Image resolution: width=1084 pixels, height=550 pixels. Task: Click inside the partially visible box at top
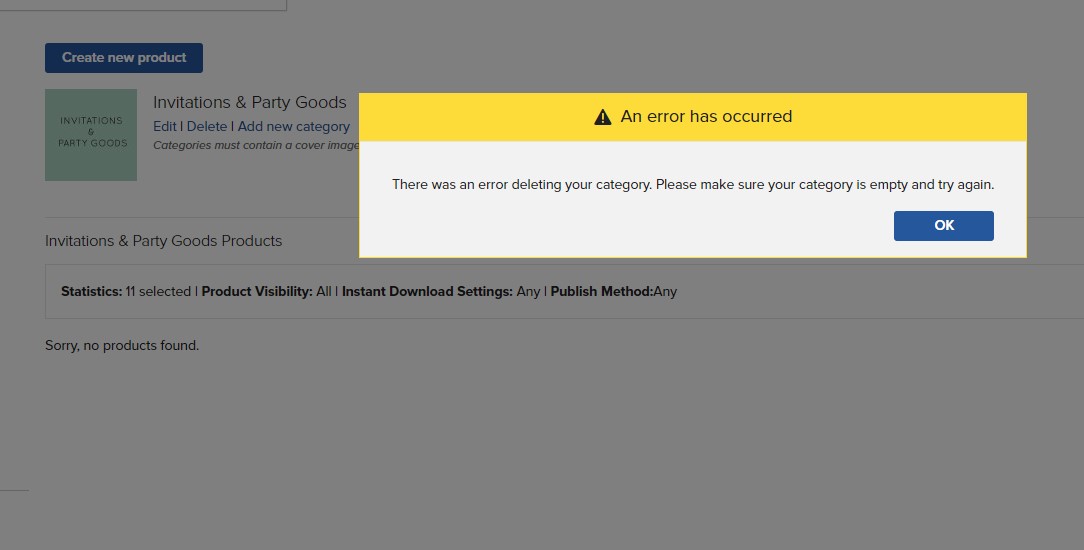coord(143,5)
